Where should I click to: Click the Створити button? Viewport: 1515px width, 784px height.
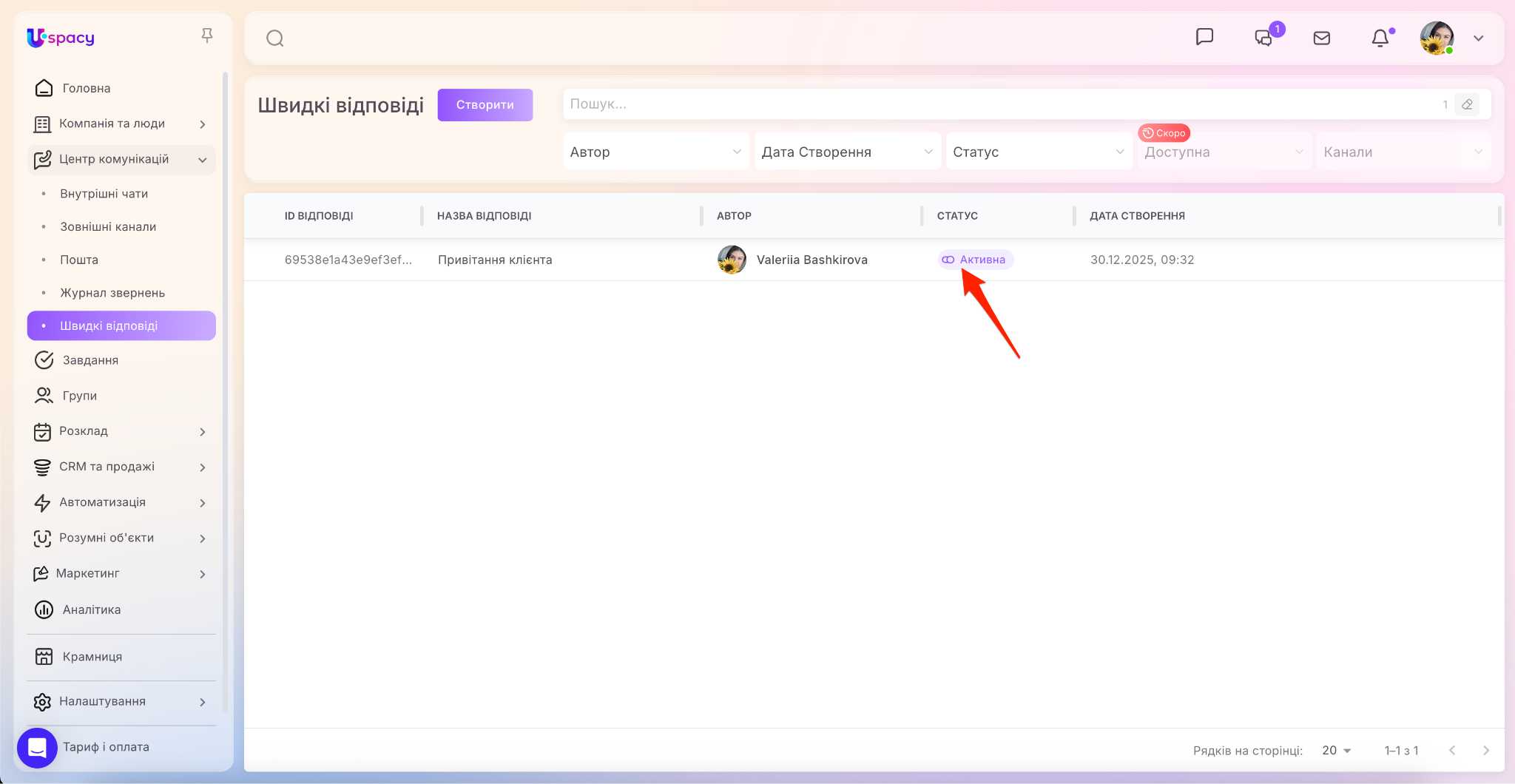tap(485, 105)
